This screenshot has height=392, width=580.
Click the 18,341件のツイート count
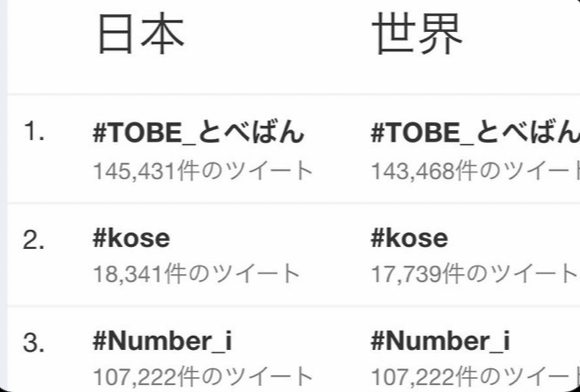[196, 274]
